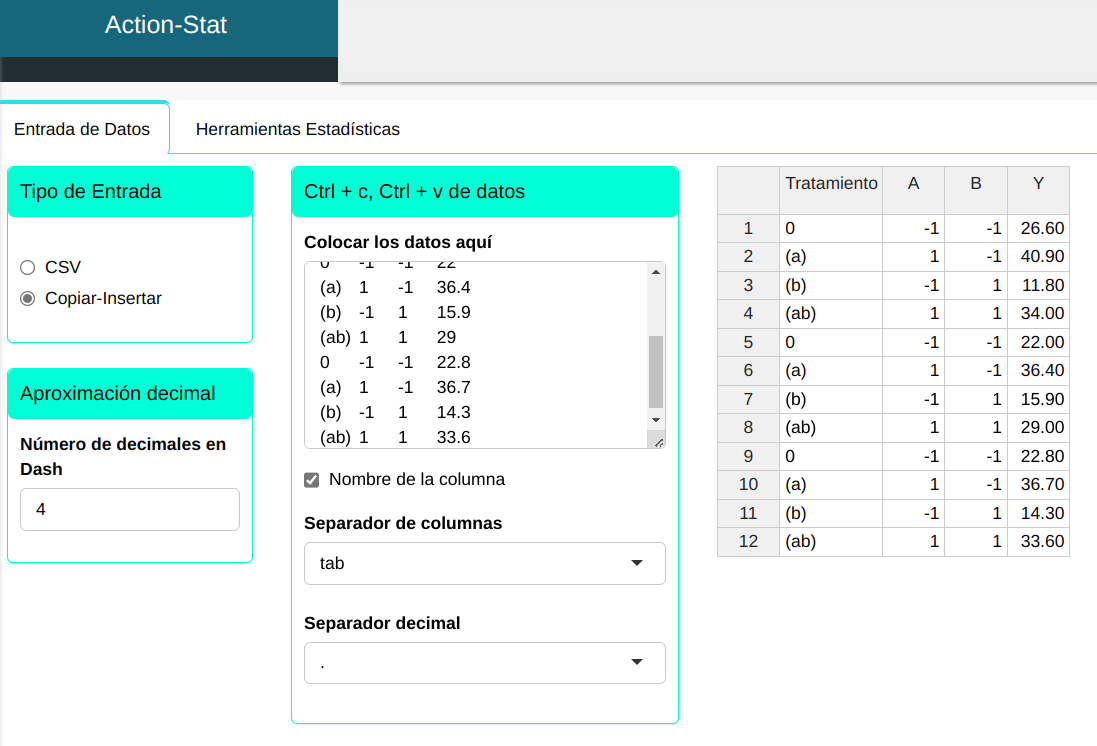Select the Copiar-Insertar radio option
Viewport: 1097px width, 746px height.
click(28, 298)
